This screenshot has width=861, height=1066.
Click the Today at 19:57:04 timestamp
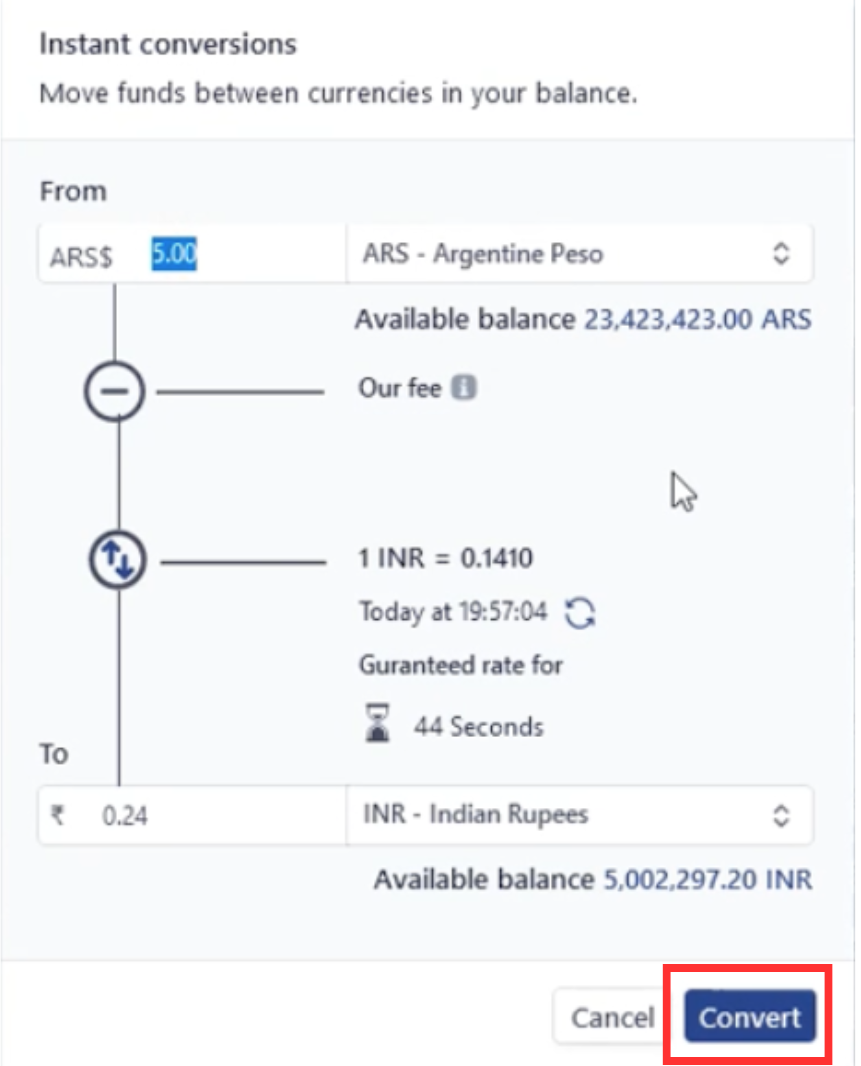[453, 612]
